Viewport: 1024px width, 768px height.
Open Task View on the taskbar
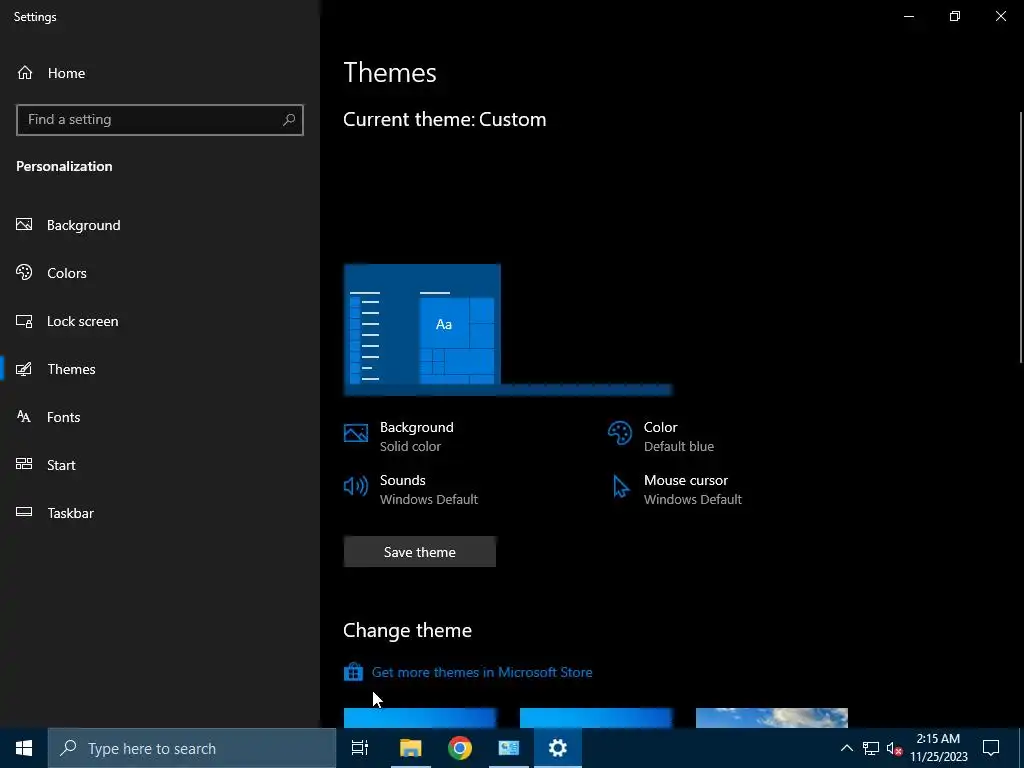coord(360,748)
